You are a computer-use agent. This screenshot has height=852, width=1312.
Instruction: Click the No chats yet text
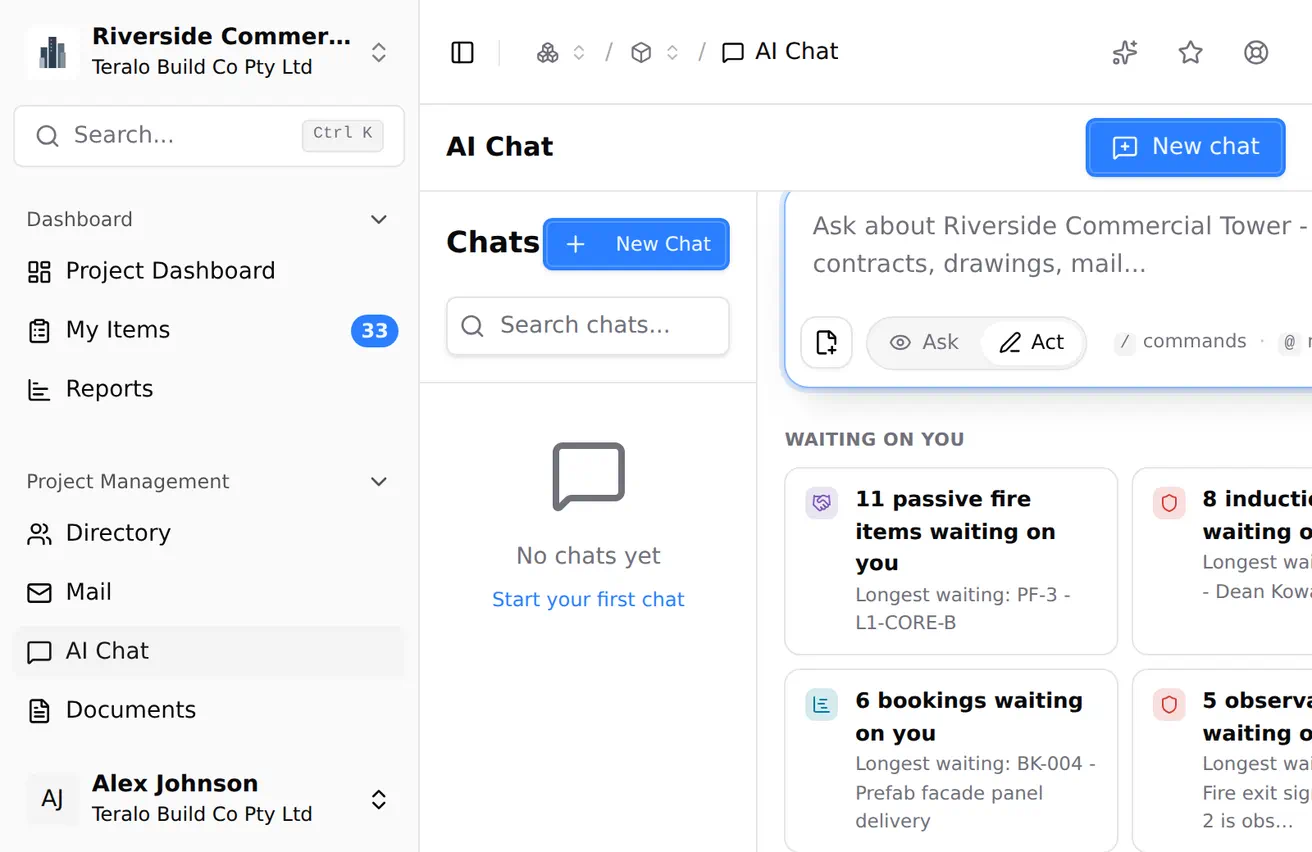point(588,556)
